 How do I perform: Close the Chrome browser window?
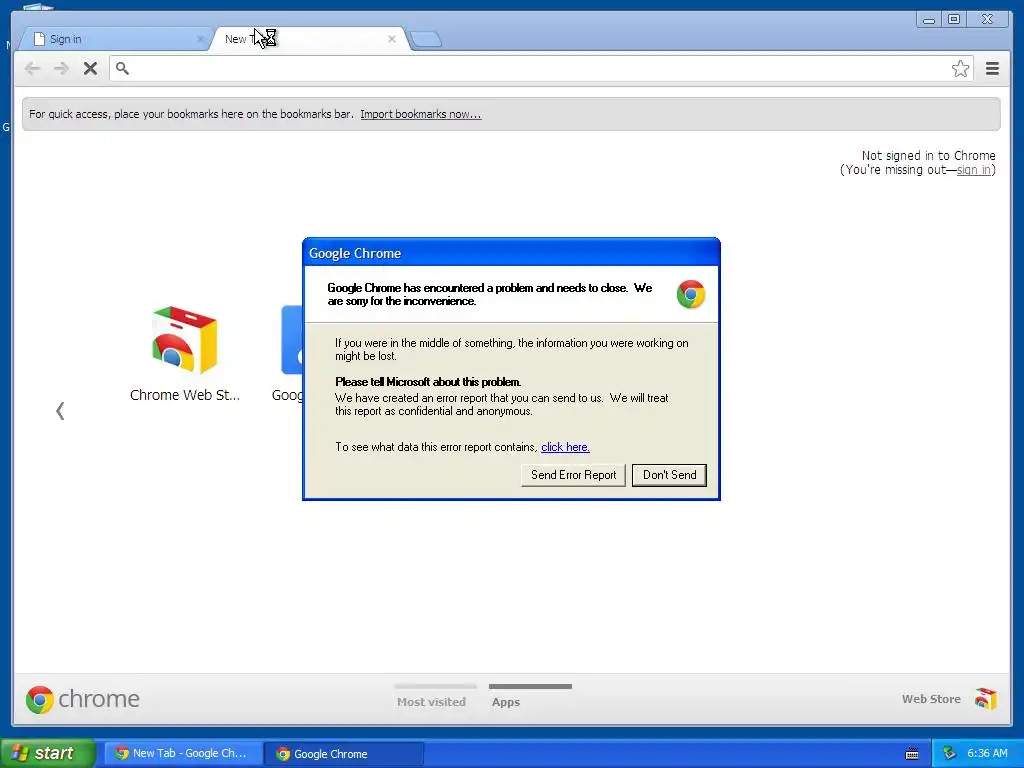[x=987, y=19]
